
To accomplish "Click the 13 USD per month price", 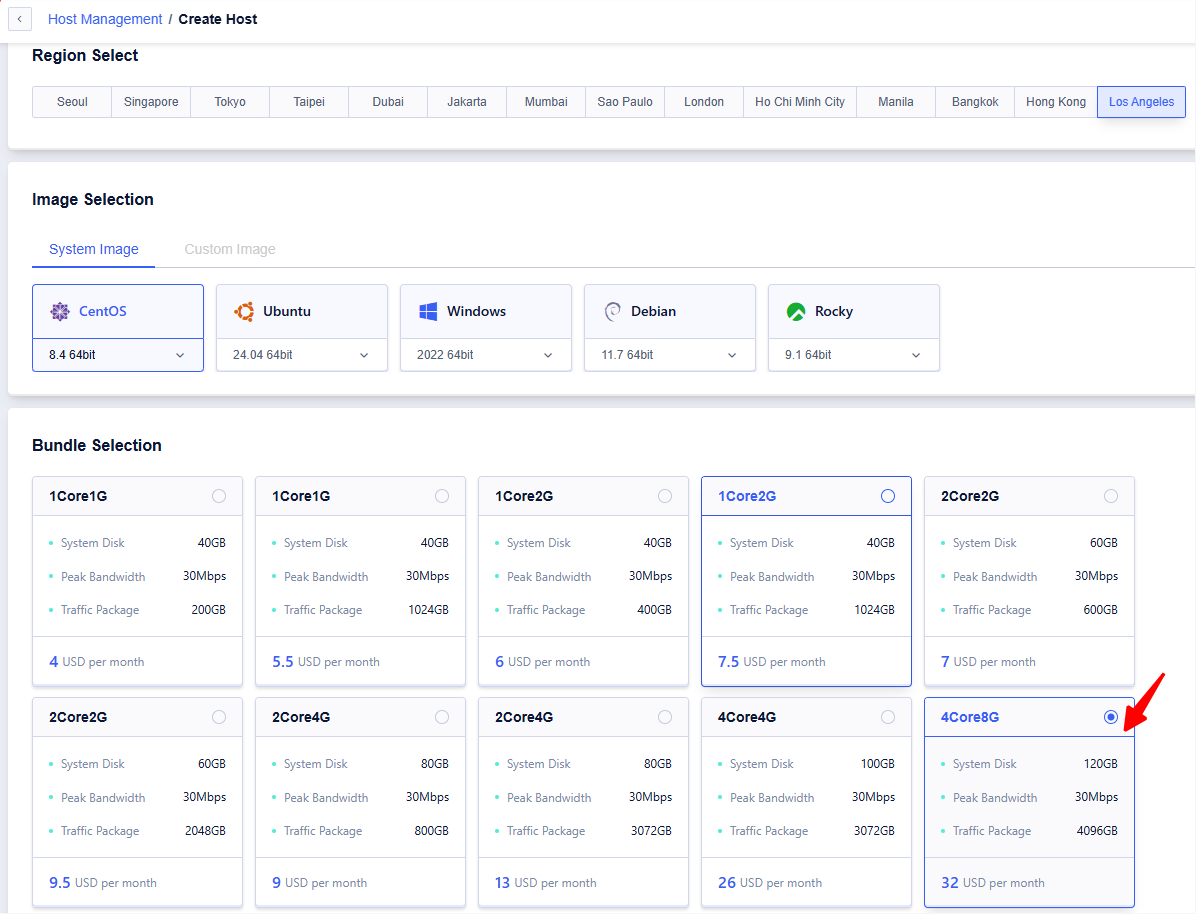I will tap(545, 883).
